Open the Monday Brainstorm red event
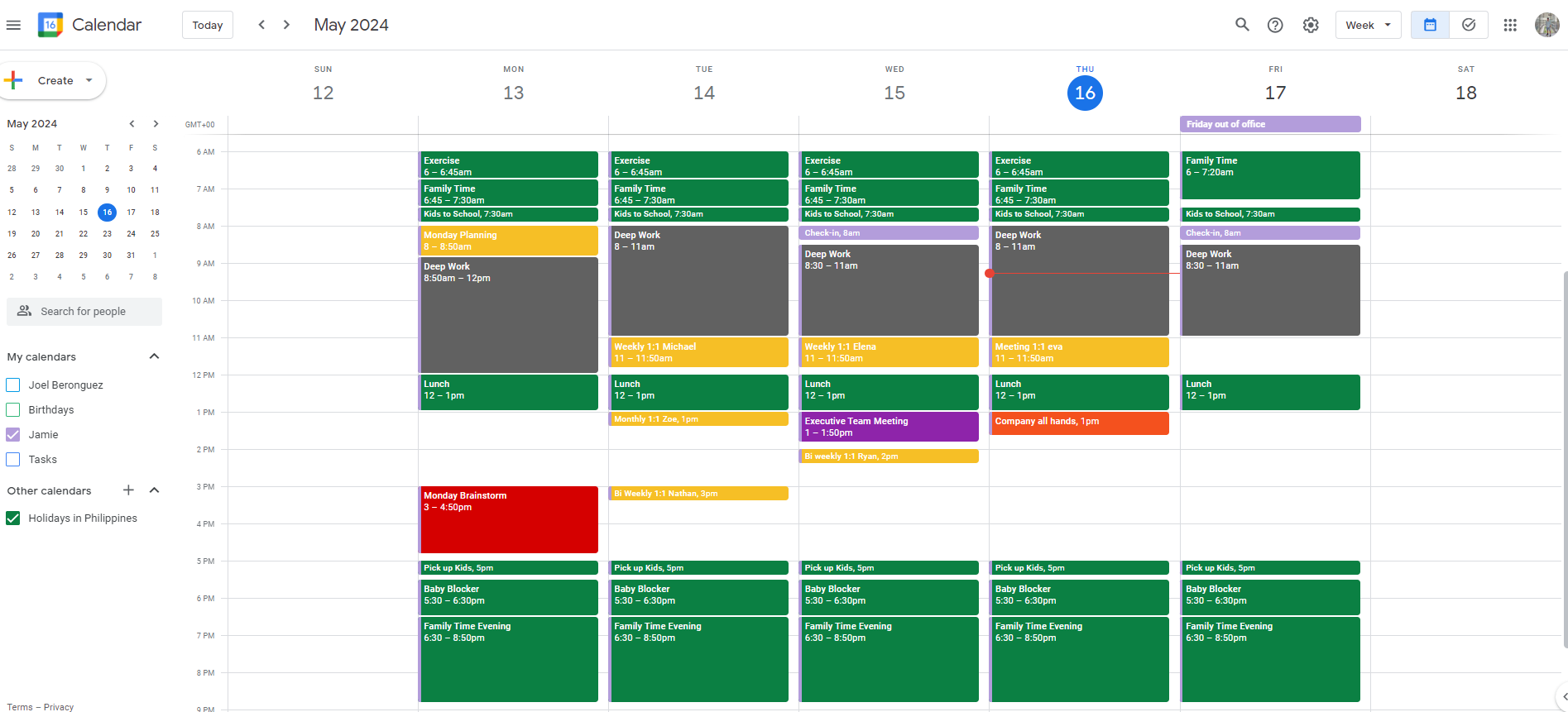 point(508,519)
